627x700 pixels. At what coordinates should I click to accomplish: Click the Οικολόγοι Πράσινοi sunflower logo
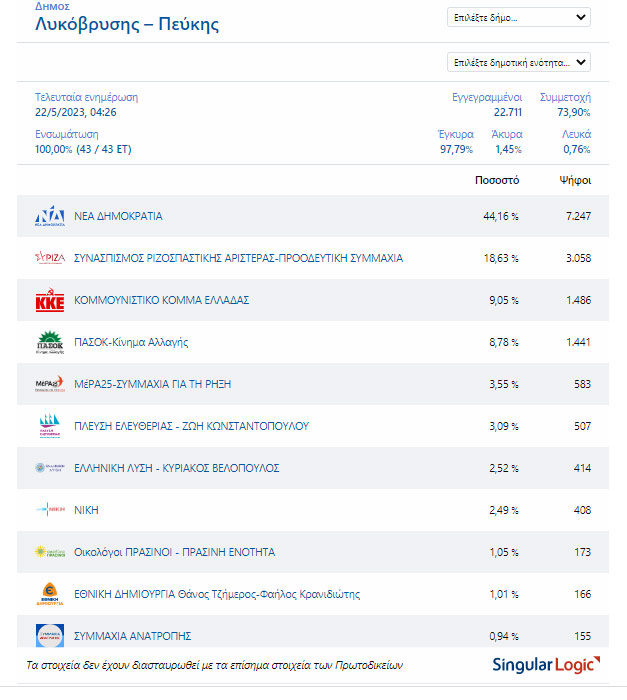coord(50,552)
